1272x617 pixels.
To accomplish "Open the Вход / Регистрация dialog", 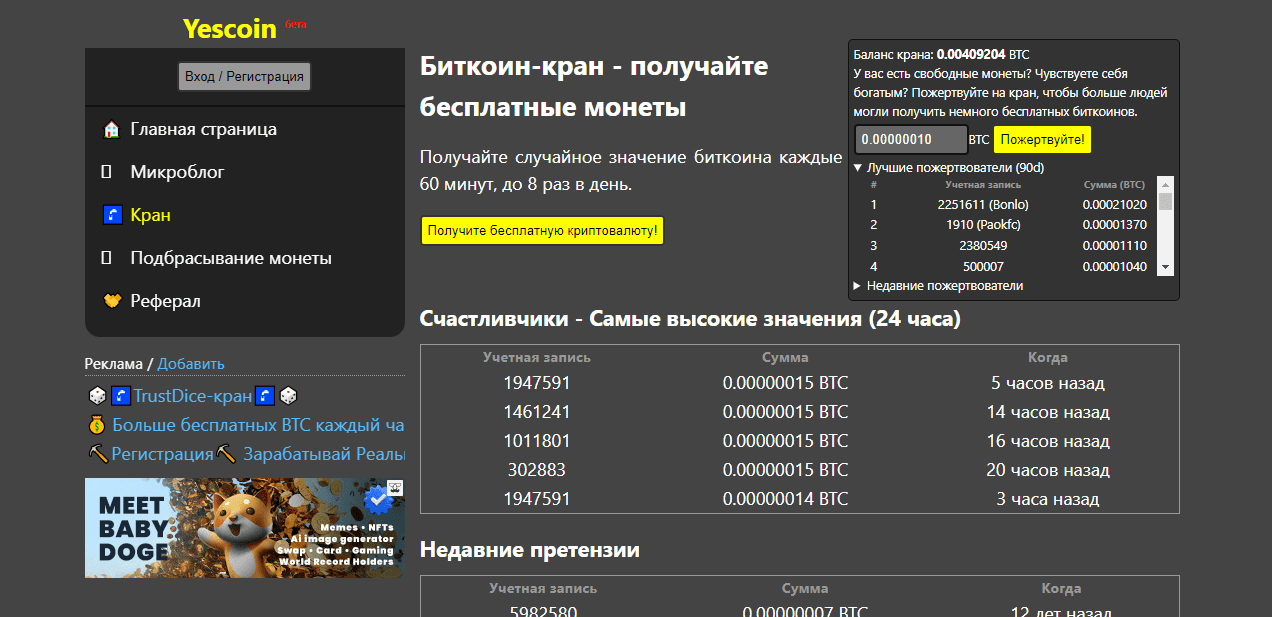I will [244, 76].
